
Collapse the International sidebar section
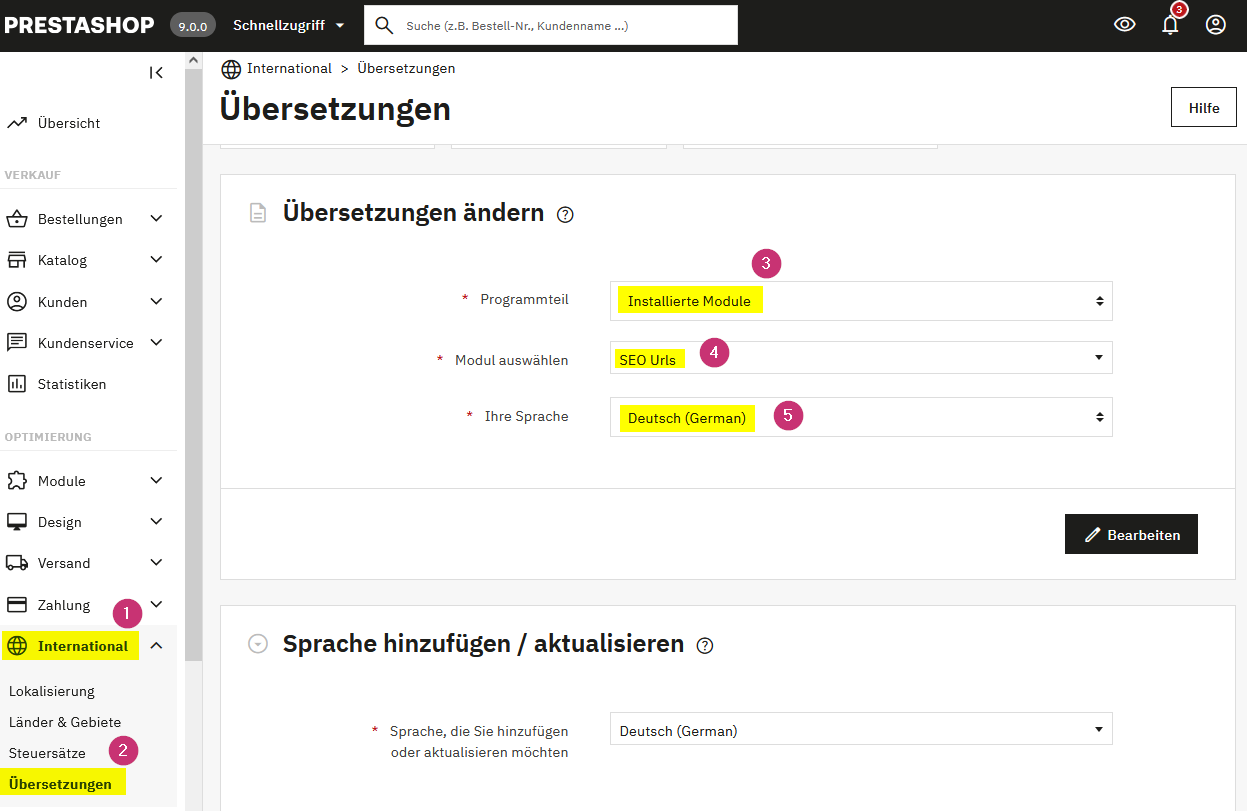pyautogui.click(x=156, y=645)
